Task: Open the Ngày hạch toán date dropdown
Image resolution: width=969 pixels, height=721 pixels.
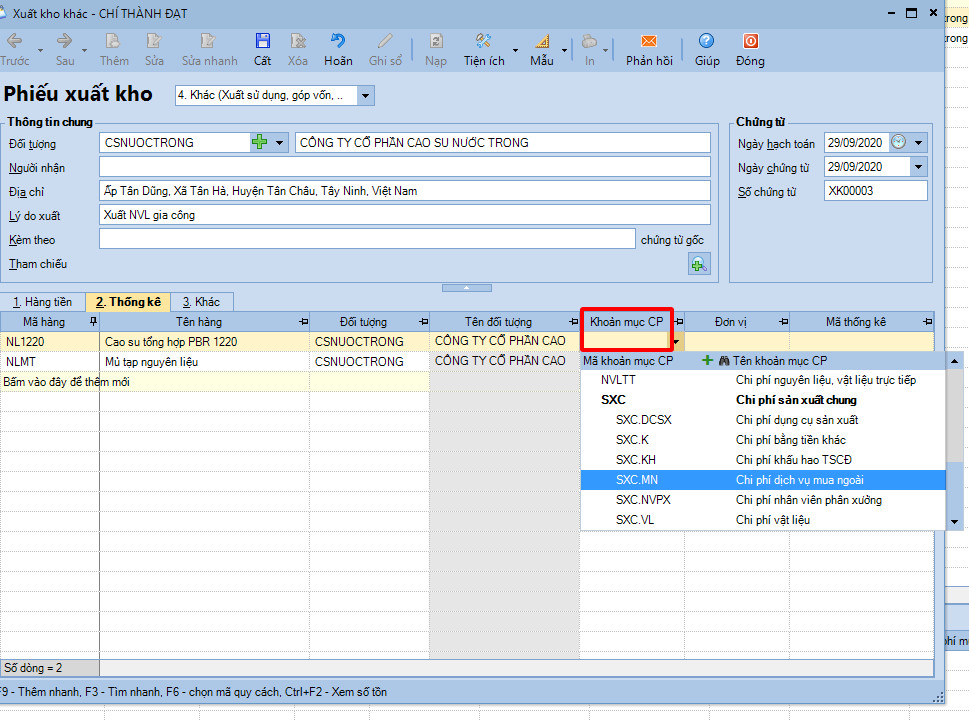Action: click(918, 143)
